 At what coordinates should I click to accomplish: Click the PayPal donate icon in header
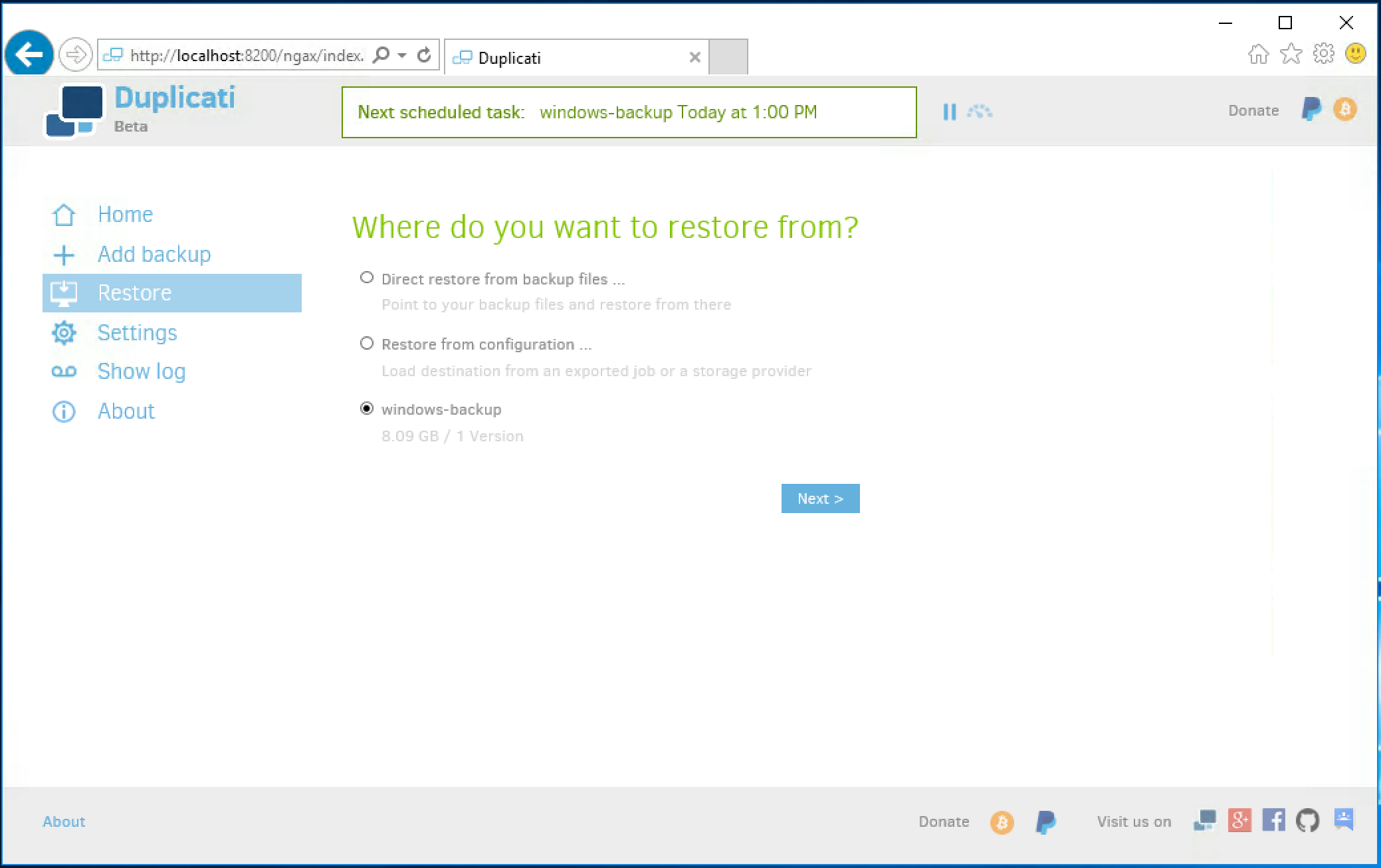(x=1311, y=110)
